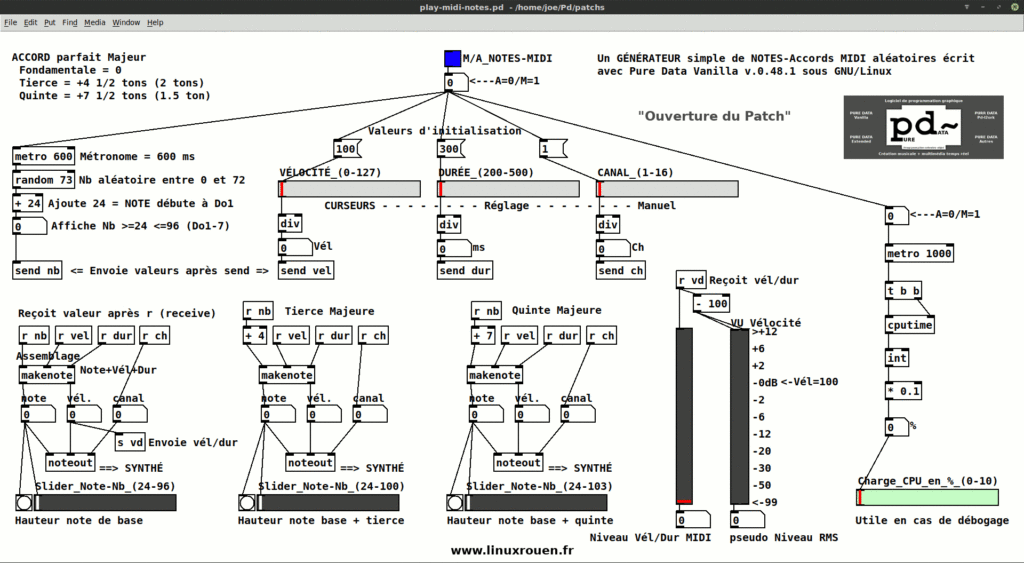Open the Window menu
This screenshot has width=1024, height=563.
click(126, 22)
